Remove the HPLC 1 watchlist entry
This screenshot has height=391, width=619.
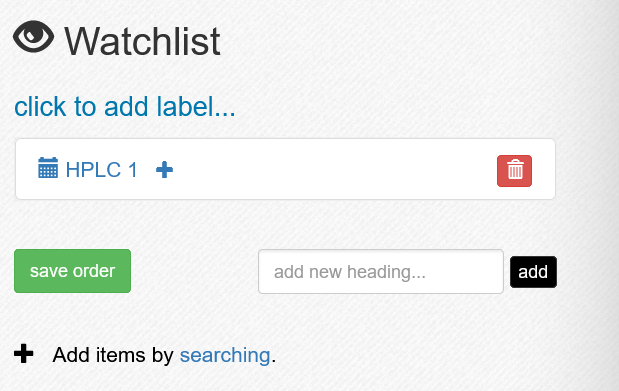click(514, 171)
